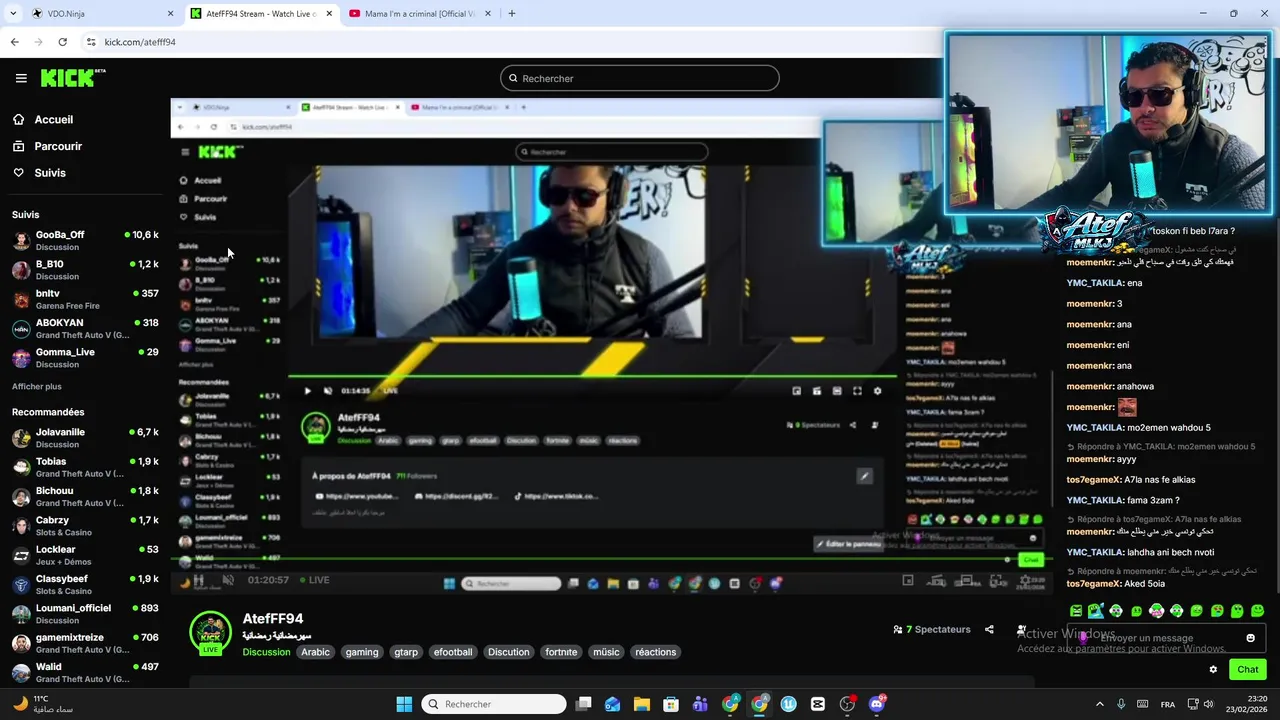Select the gtarp tag
This screenshot has height=720, width=1280.
(406, 652)
